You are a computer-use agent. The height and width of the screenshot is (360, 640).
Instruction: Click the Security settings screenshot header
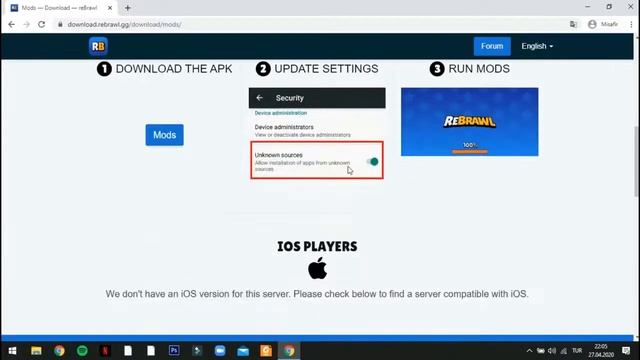point(317,98)
